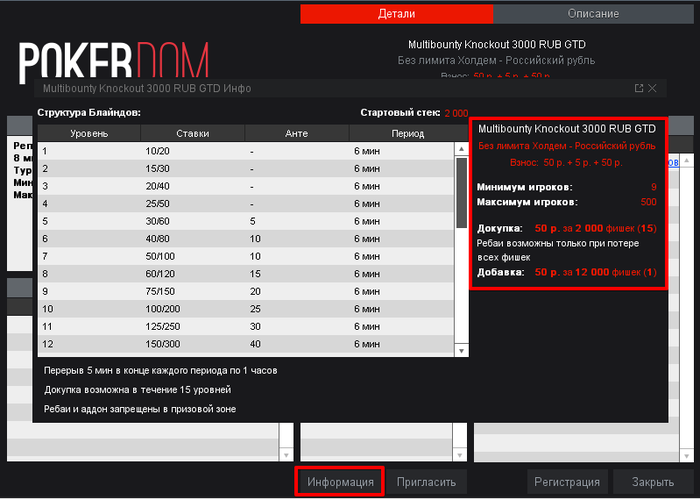Click the partially hidden blue link behind dialog

[673, 163]
